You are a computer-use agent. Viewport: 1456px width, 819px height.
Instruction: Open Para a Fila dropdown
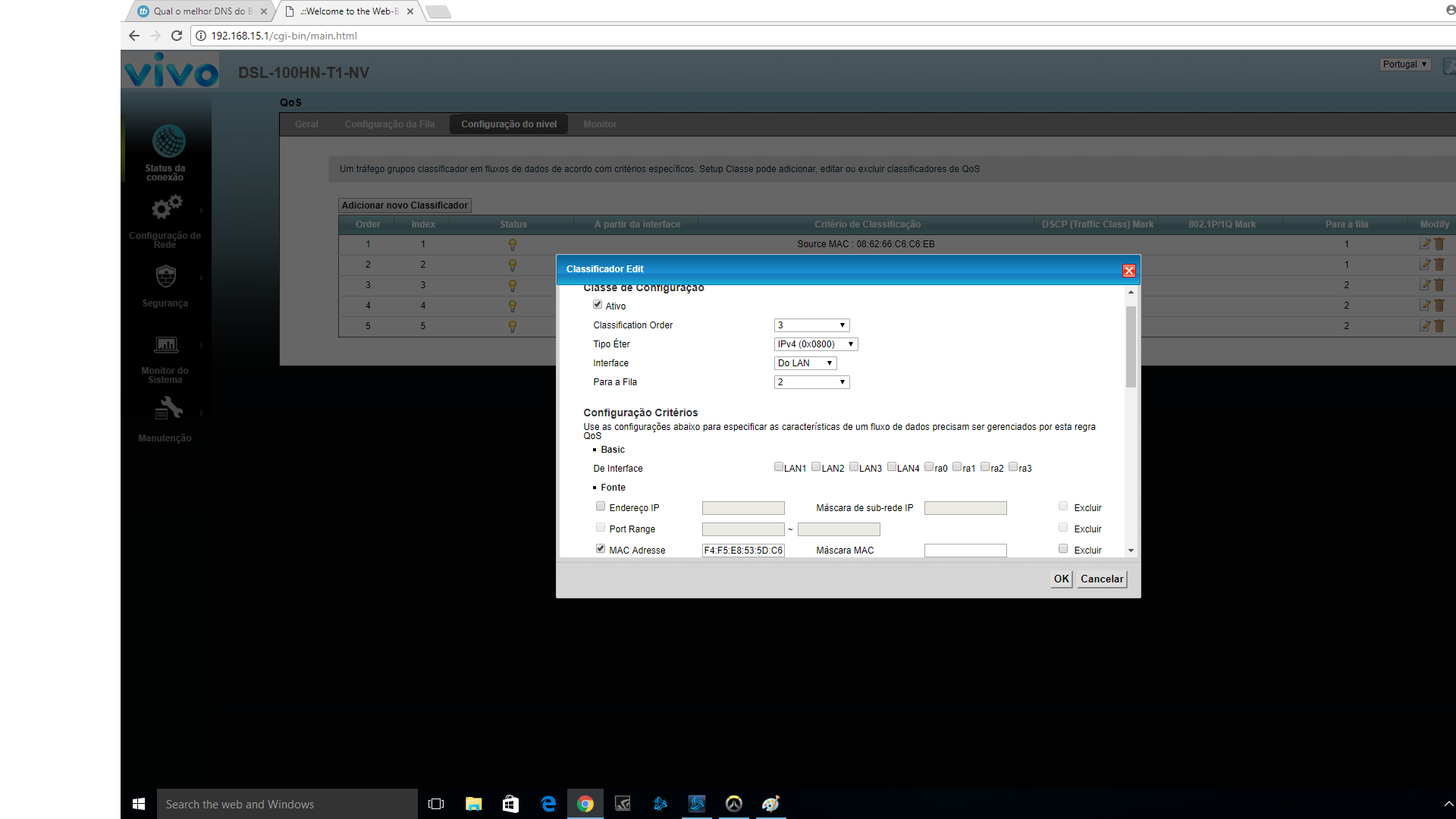(x=811, y=382)
